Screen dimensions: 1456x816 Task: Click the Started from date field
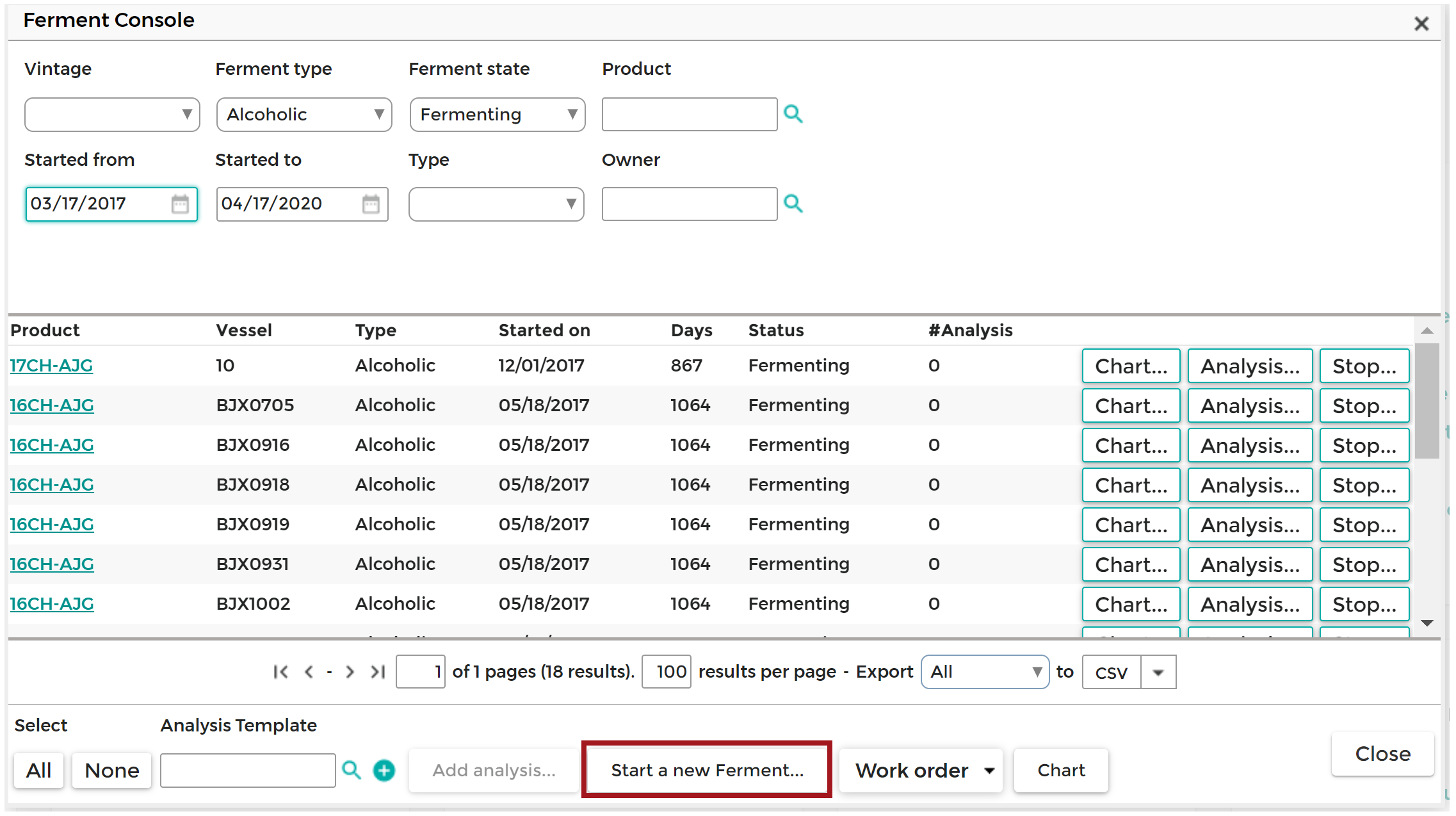(x=111, y=204)
